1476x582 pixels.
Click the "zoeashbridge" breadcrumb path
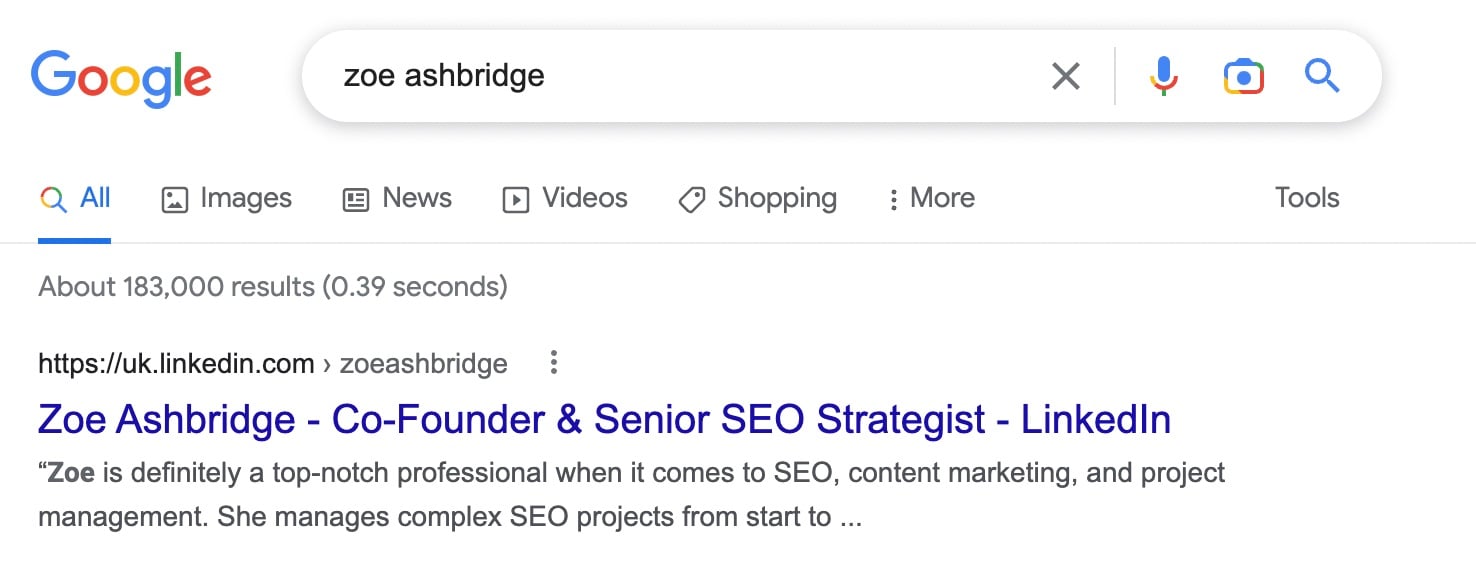(x=423, y=364)
